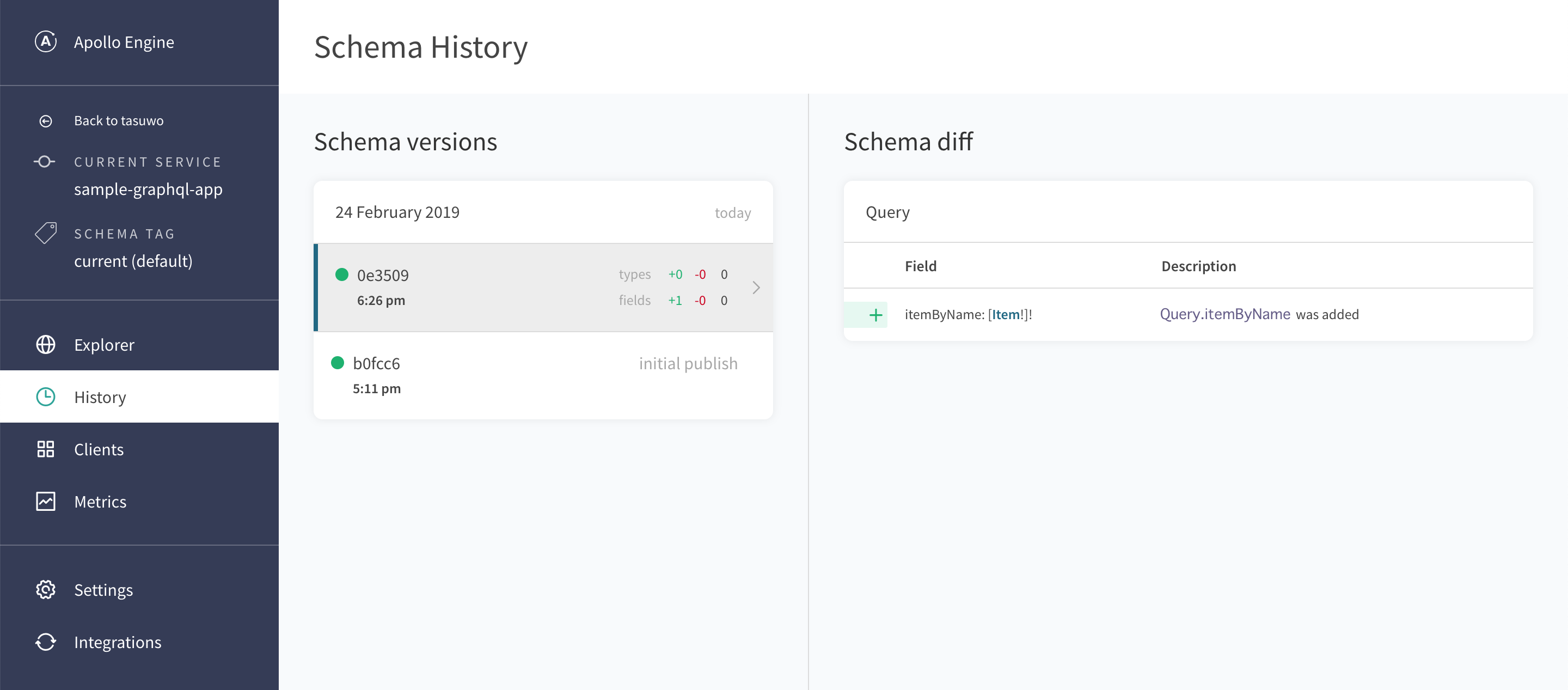Image resolution: width=1568 pixels, height=690 pixels.
Task: Click the Integrations sync icon
Action: click(x=46, y=643)
